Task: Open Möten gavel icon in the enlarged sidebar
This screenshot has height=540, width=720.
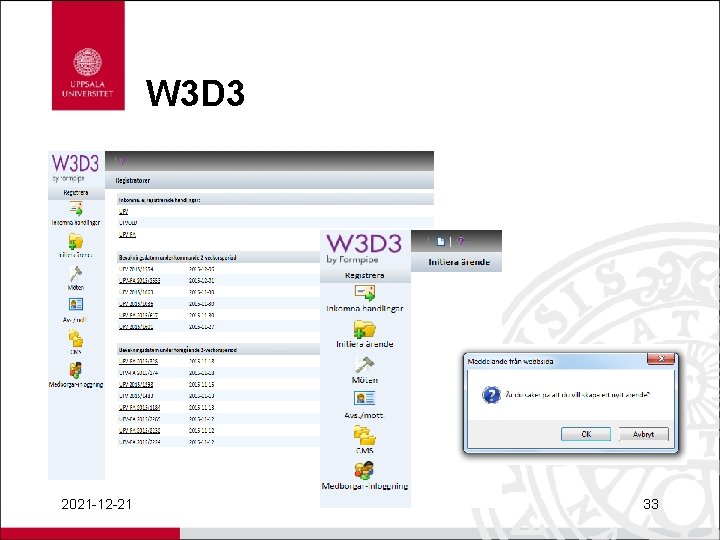Action: [365, 365]
